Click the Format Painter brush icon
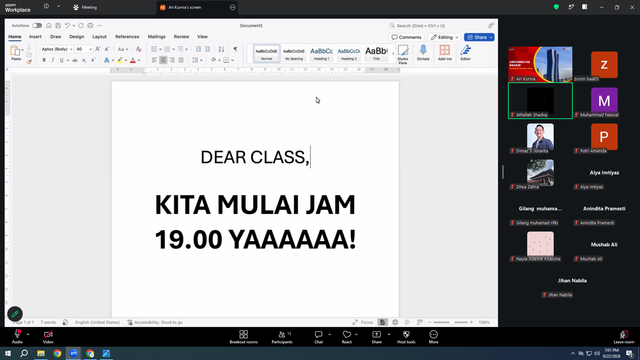The image size is (640, 360). (29, 62)
